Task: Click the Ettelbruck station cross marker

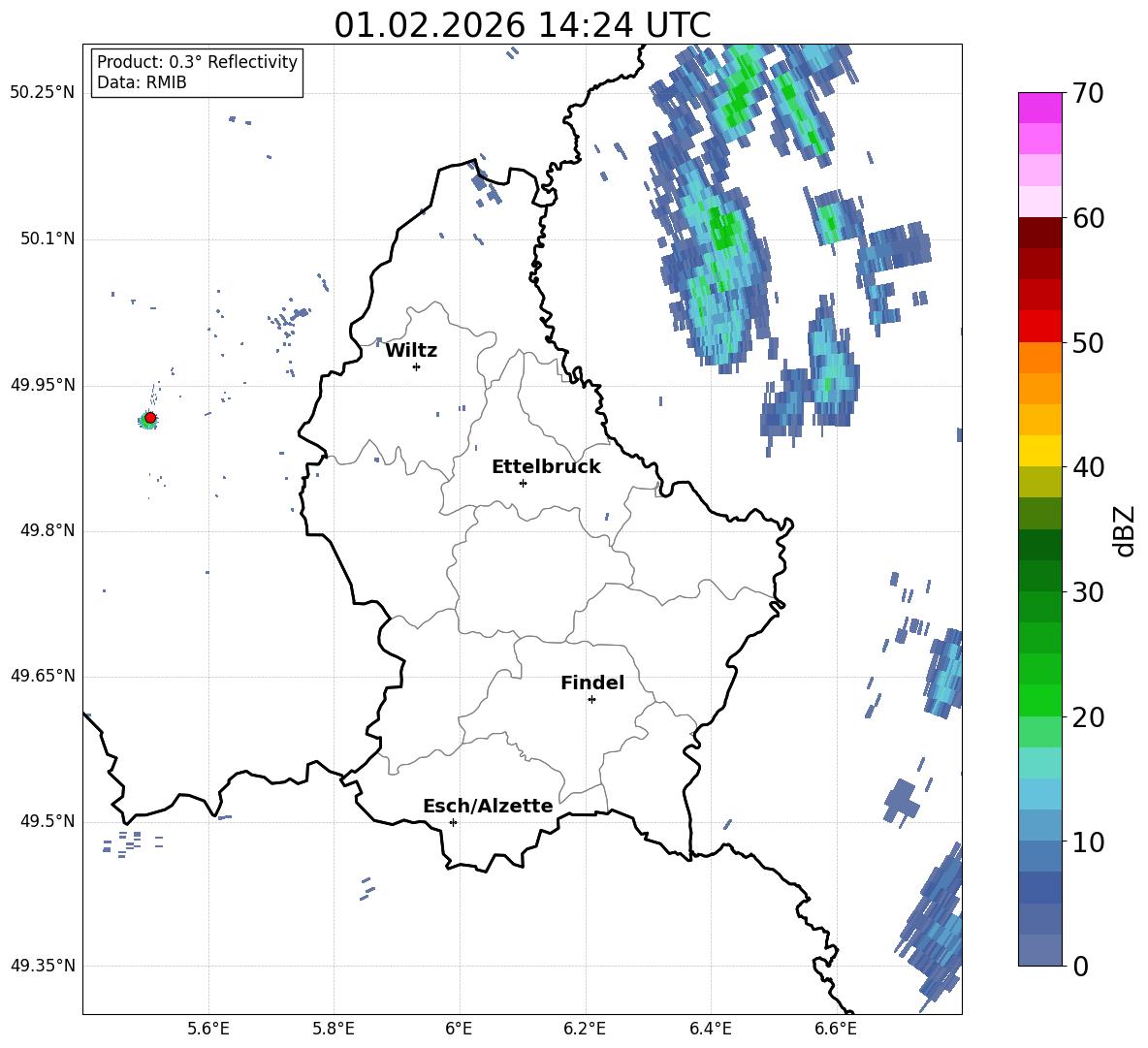Action: coord(523,483)
